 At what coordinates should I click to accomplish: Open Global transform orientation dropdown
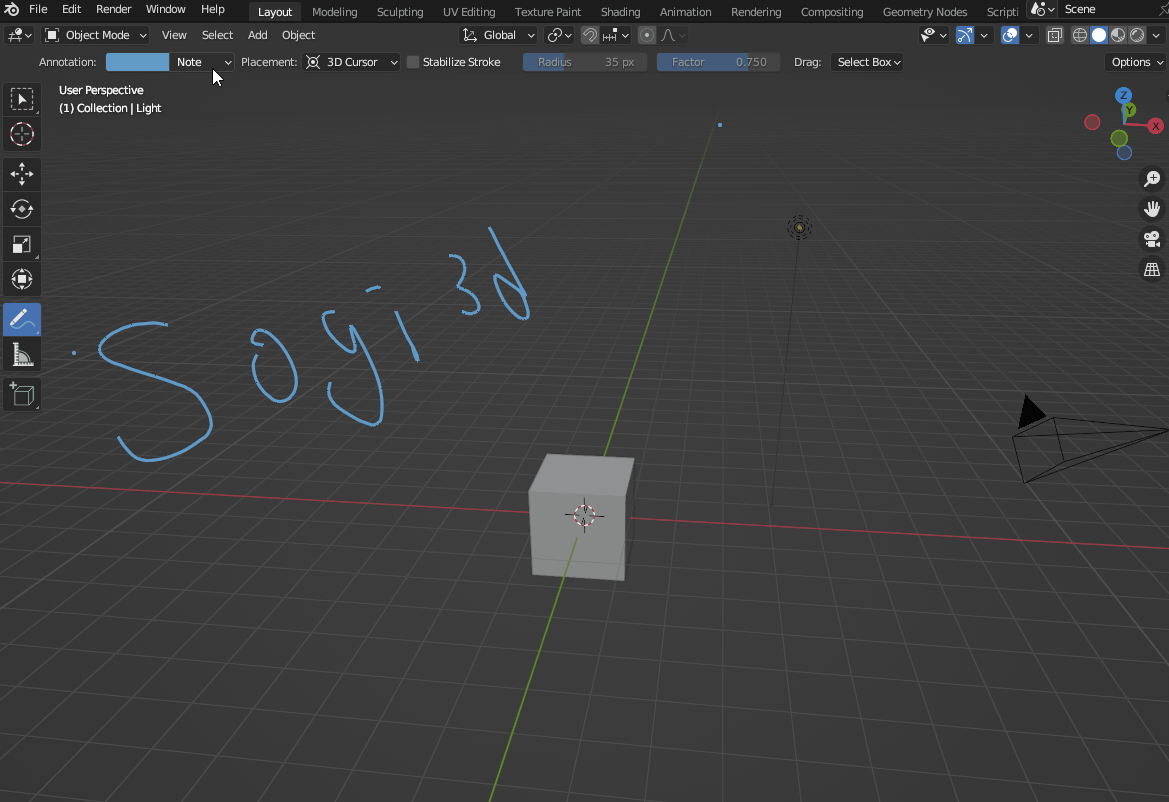tap(498, 35)
